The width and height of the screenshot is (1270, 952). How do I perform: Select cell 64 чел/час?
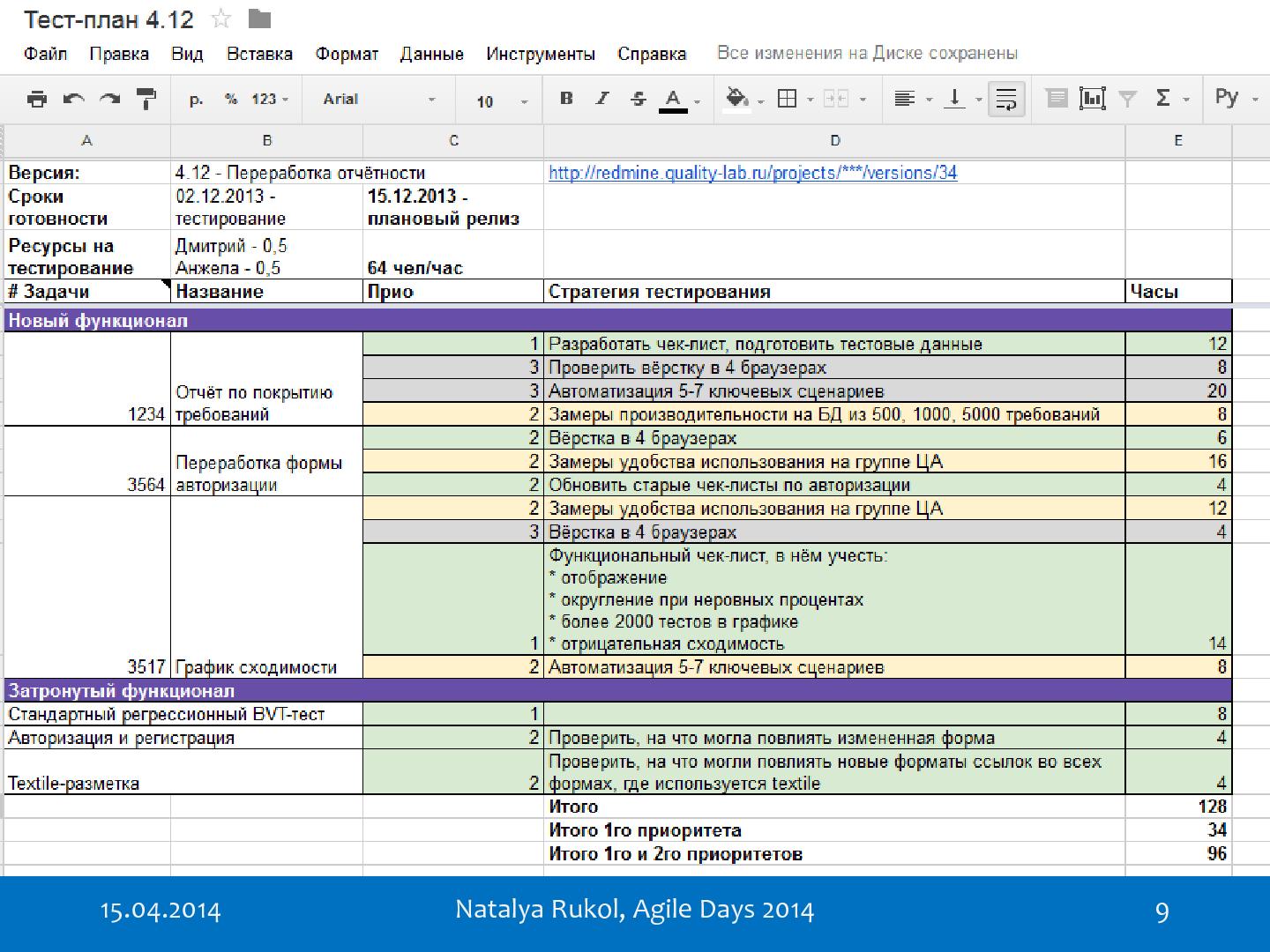coord(453,257)
